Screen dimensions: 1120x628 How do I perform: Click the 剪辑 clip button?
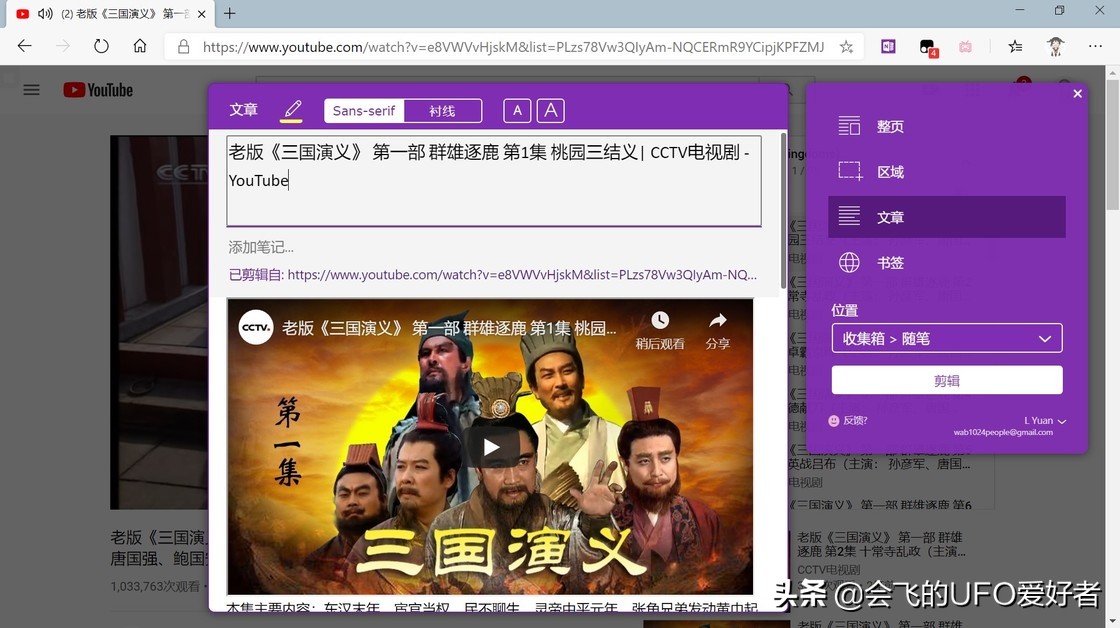(x=946, y=380)
